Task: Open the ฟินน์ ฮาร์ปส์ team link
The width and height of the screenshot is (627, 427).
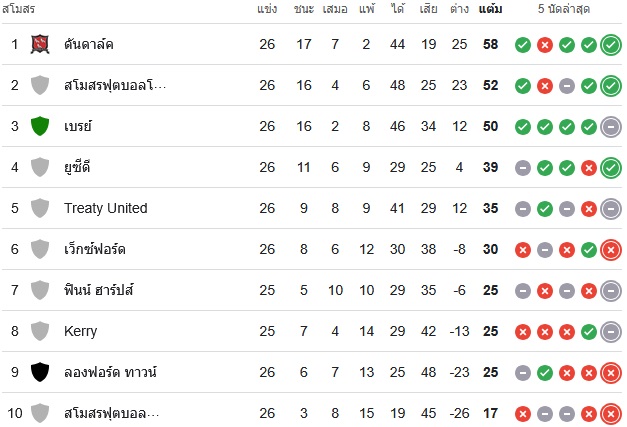Action: pos(99,289)
